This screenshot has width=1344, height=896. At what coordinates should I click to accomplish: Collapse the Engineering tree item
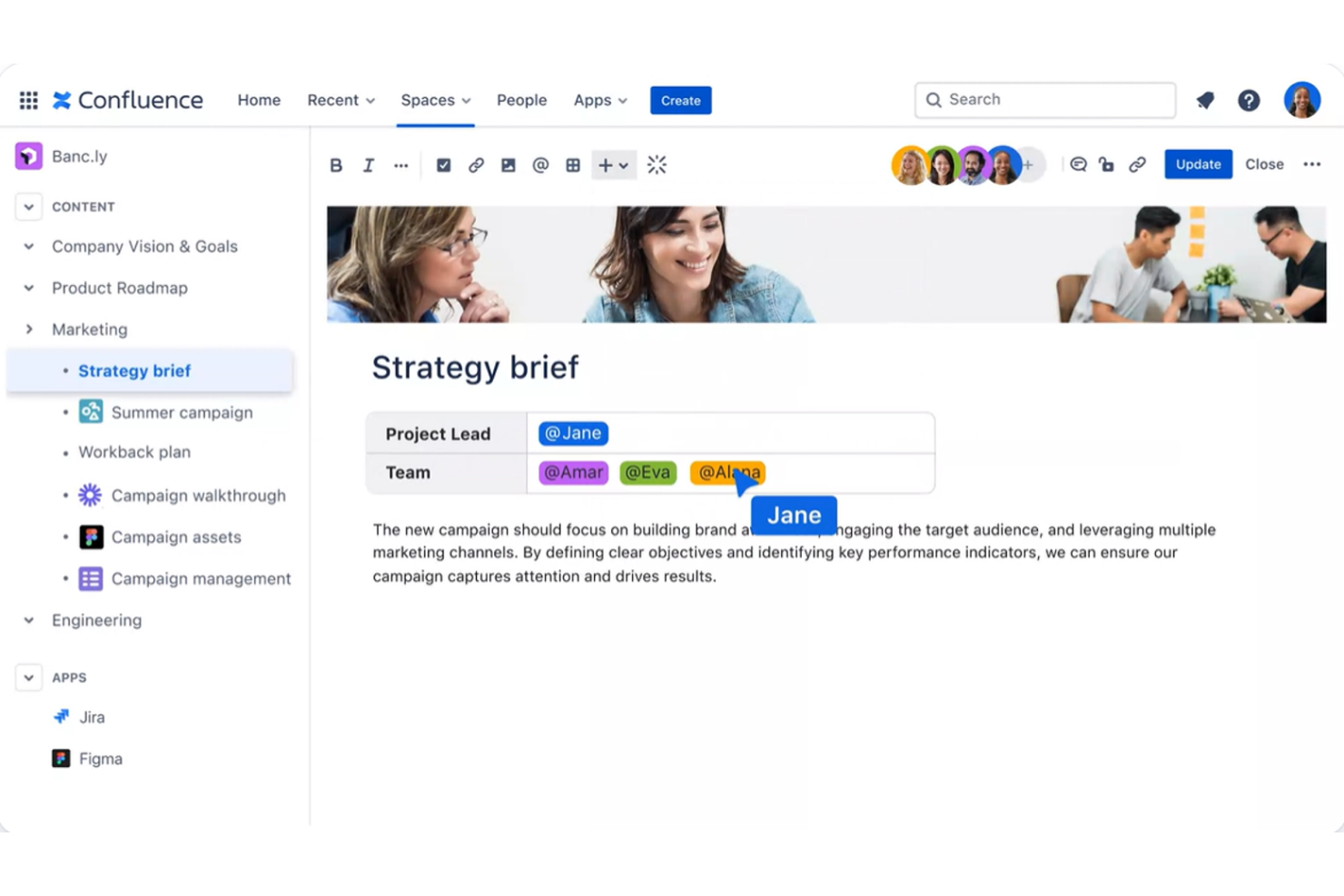pos(29,620)
